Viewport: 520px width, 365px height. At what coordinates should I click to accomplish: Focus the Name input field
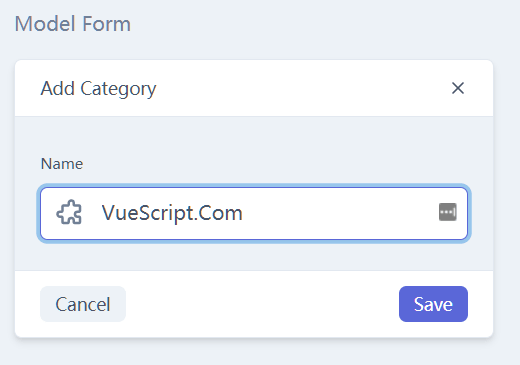(254, 213)
